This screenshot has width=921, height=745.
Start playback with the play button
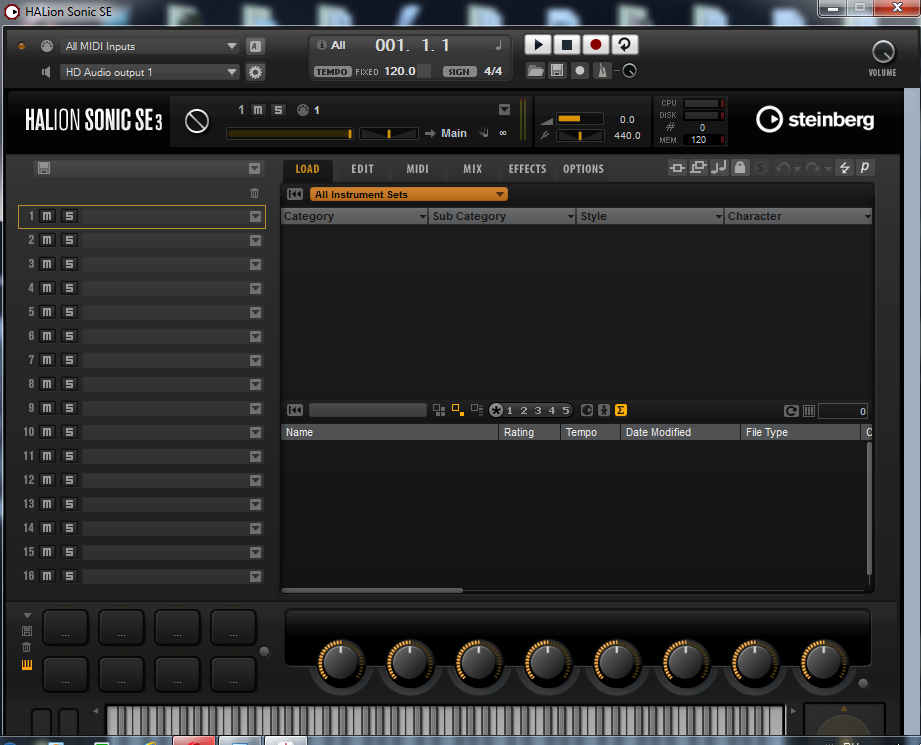coord(537,45)
